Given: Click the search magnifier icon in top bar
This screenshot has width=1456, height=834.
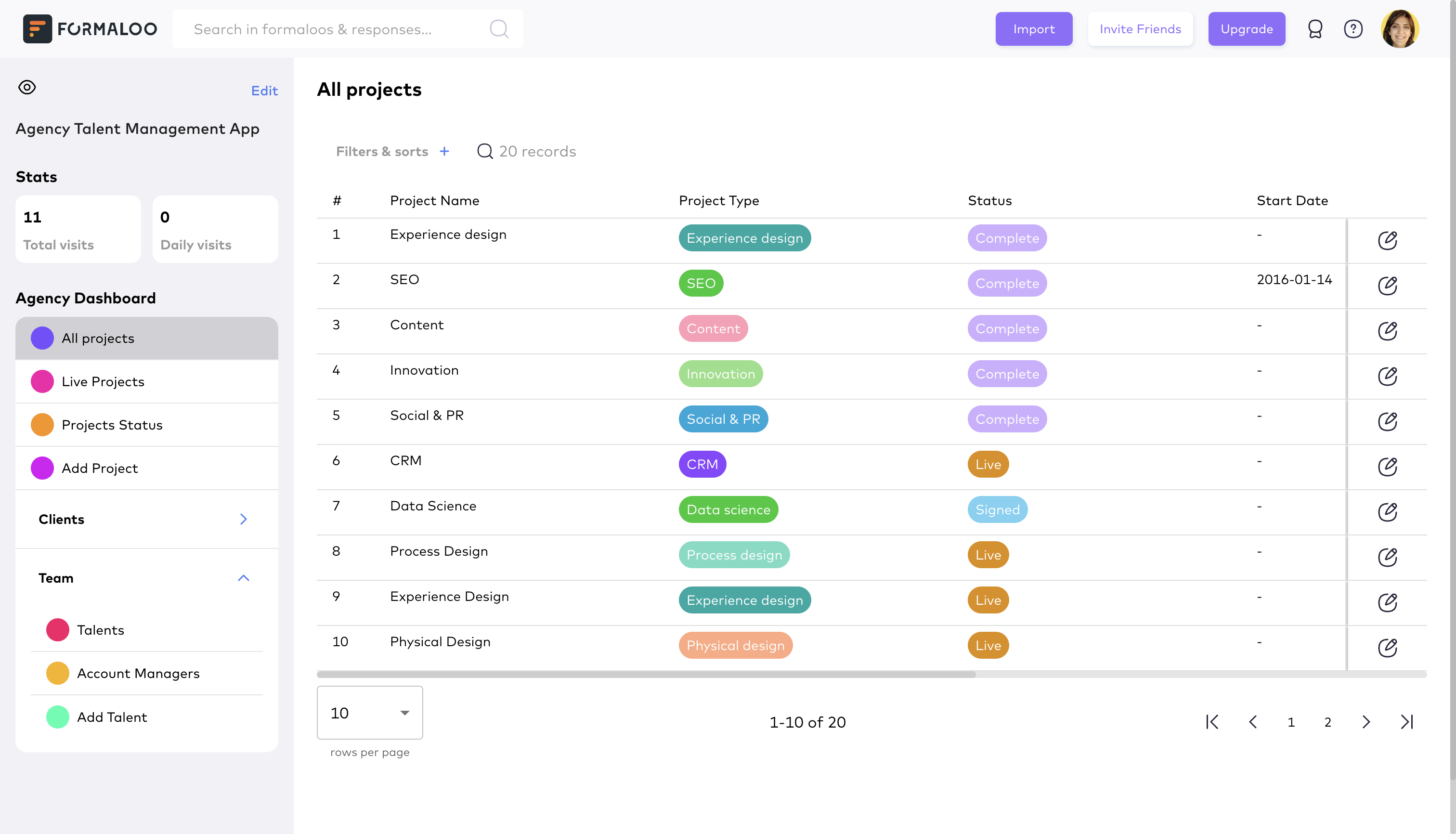Looking at the screenshot, I should click(x=499, y=28).
